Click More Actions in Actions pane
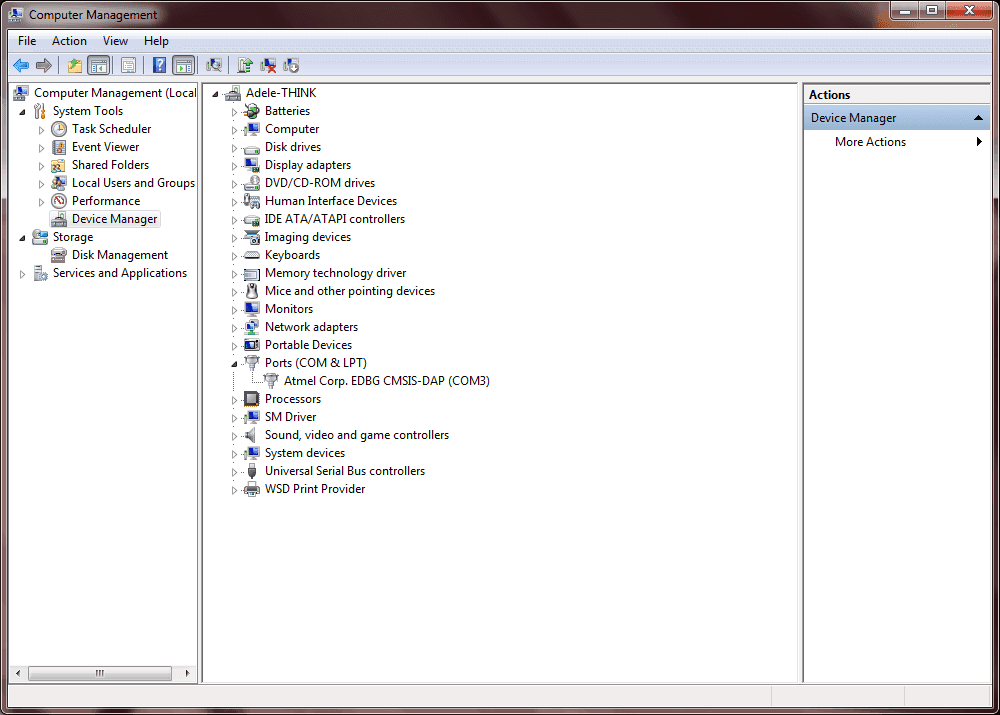Viewport: 1000px width, 715px height. (x=870, y=142)
